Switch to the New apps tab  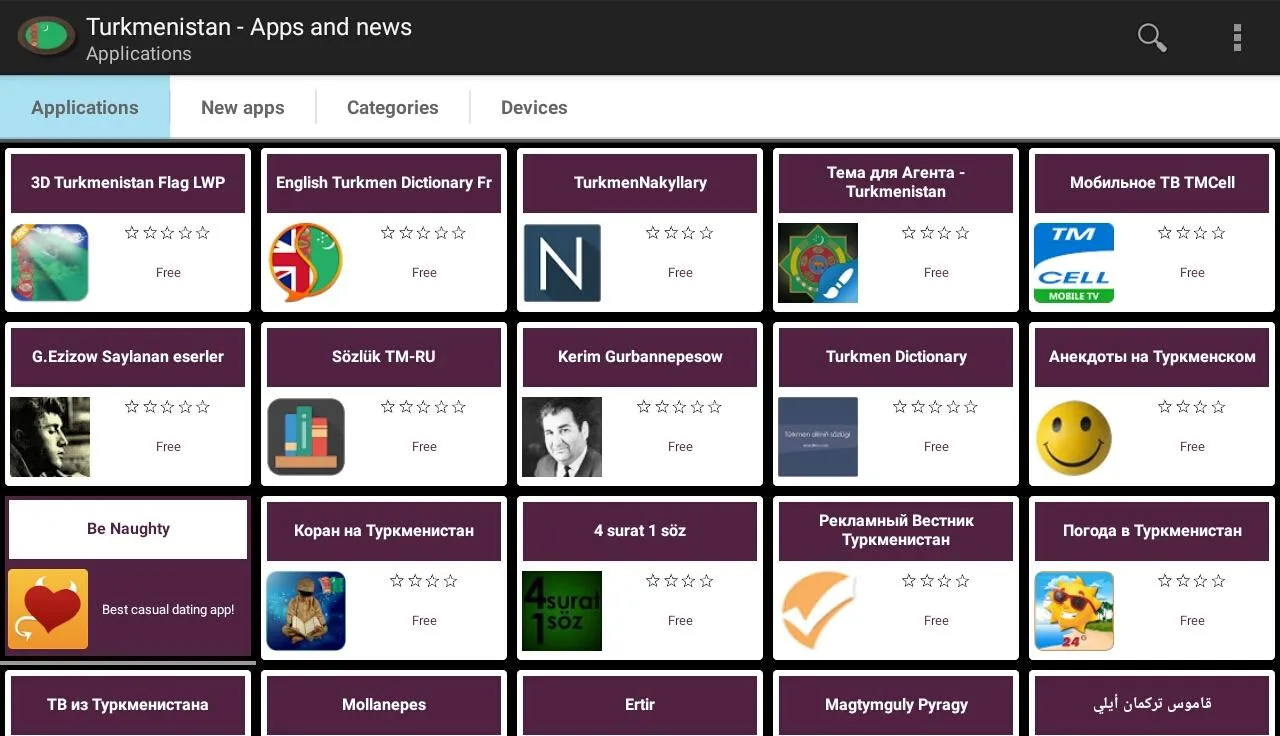pos(243,107)
